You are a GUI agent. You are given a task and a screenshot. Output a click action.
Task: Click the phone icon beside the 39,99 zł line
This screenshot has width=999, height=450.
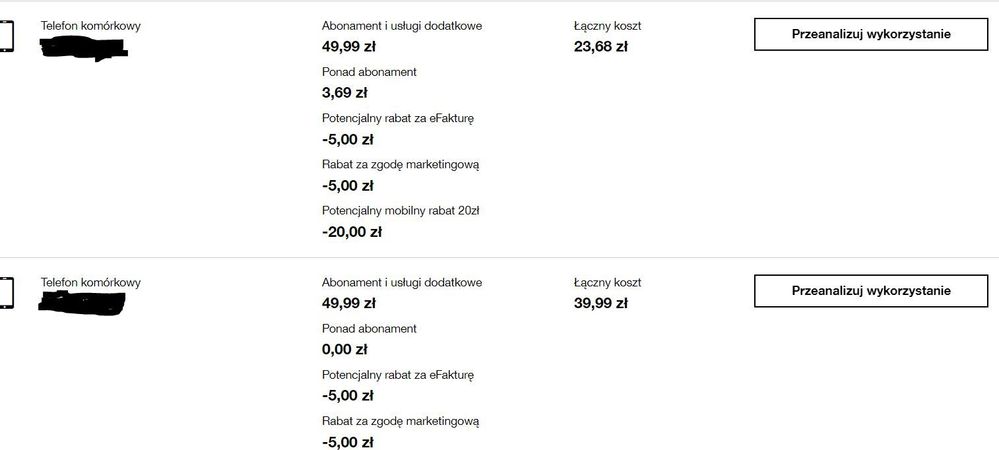coord(5,293)
